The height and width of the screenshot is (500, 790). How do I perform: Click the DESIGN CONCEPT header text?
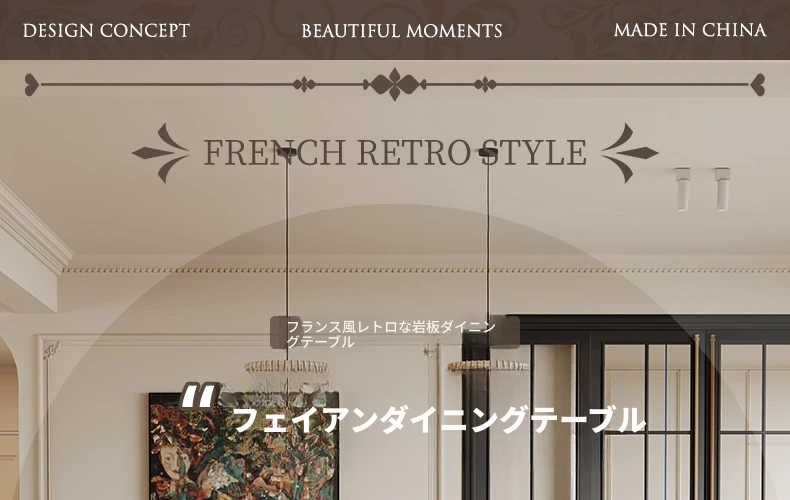[x=106, y=31]
